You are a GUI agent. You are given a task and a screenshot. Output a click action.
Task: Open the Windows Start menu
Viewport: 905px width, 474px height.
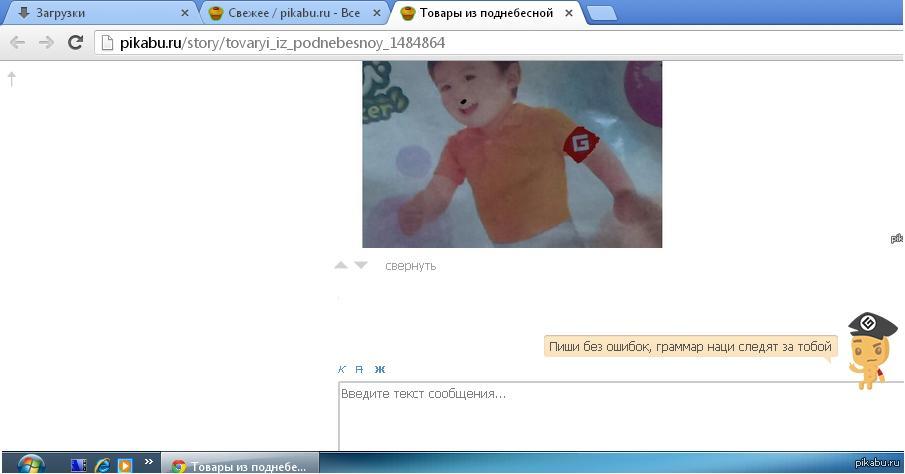click(x=30, y=464)
